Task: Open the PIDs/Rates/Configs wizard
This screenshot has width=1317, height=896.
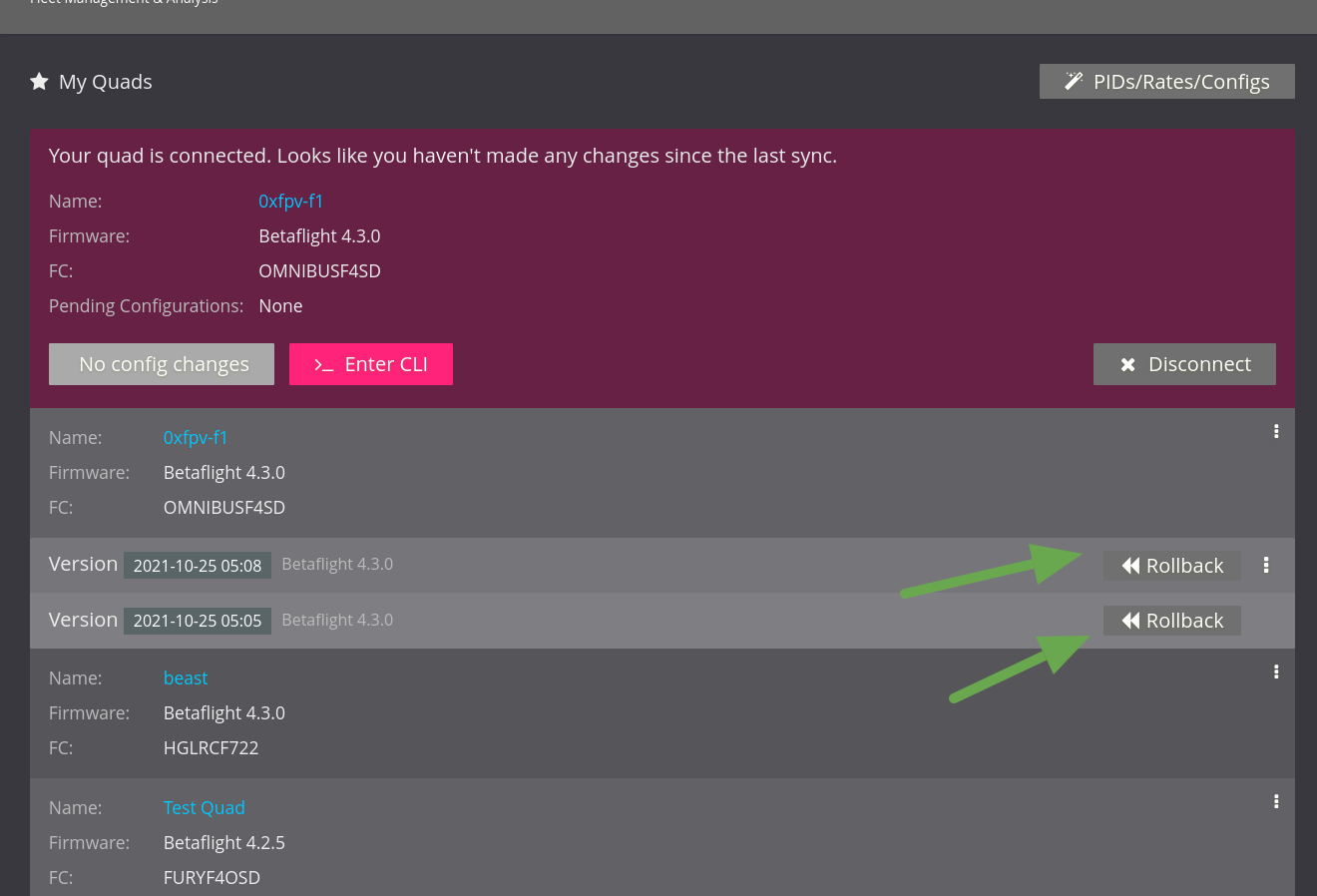Action: pos(1166,82)
